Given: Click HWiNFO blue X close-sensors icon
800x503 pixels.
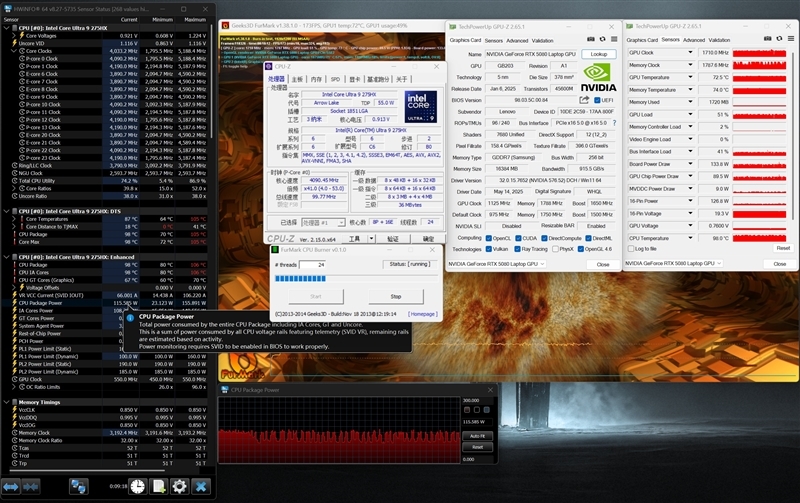Looking at the screenshot, I should click(201, 487).
